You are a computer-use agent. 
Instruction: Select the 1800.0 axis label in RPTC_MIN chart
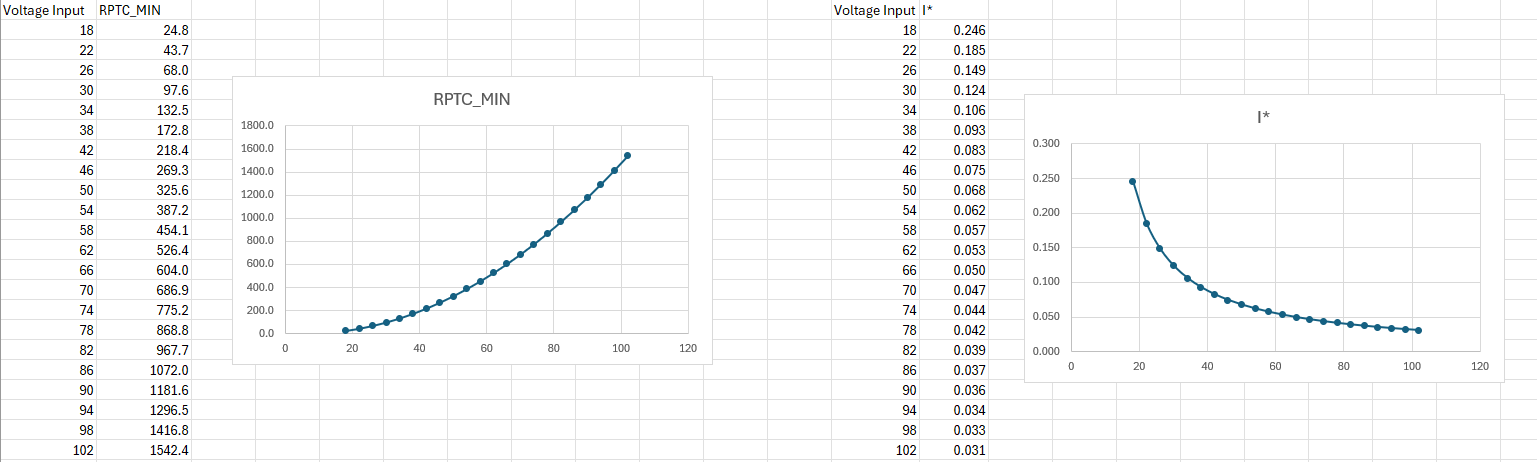pyautogui.click(x=258, y=126)
